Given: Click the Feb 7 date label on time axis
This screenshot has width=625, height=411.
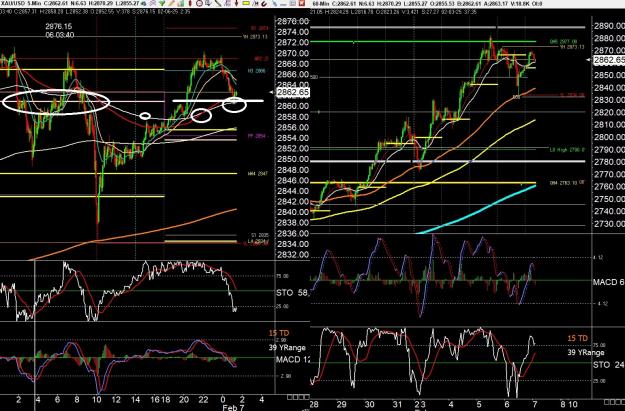Looking at the screenshot, I should pos(233,407).
